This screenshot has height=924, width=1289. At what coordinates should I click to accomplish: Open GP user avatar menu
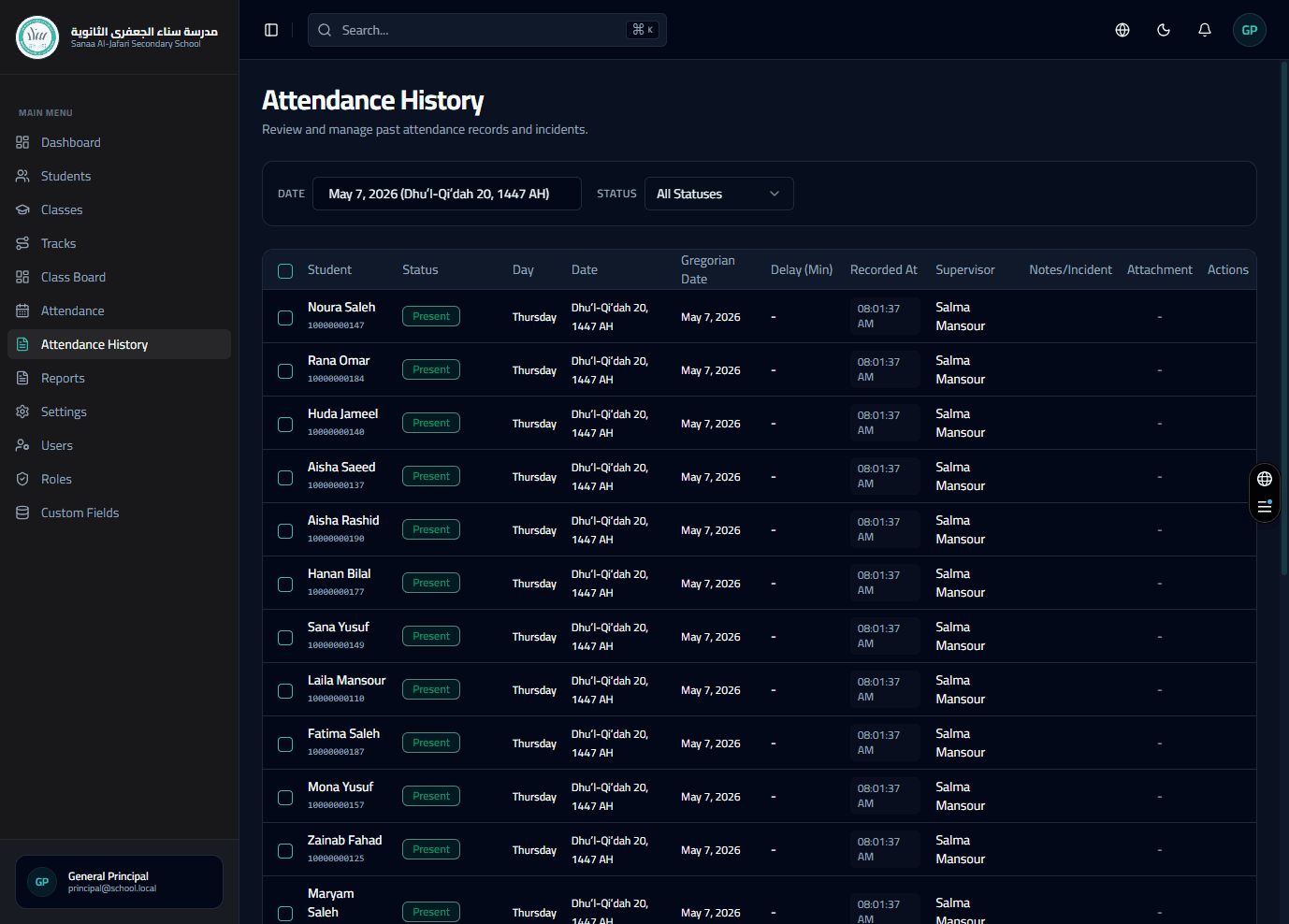coord(1250,30)
